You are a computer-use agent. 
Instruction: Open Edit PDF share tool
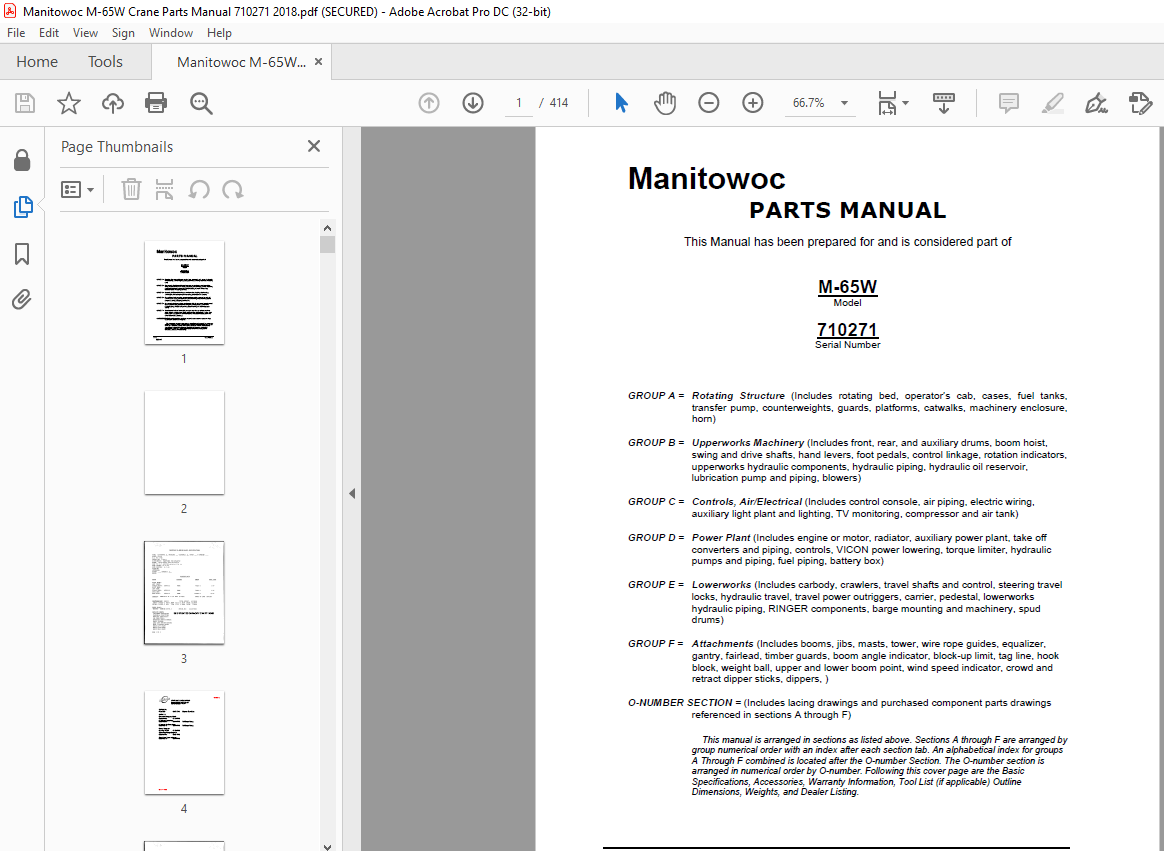(x=1140, y=102)
